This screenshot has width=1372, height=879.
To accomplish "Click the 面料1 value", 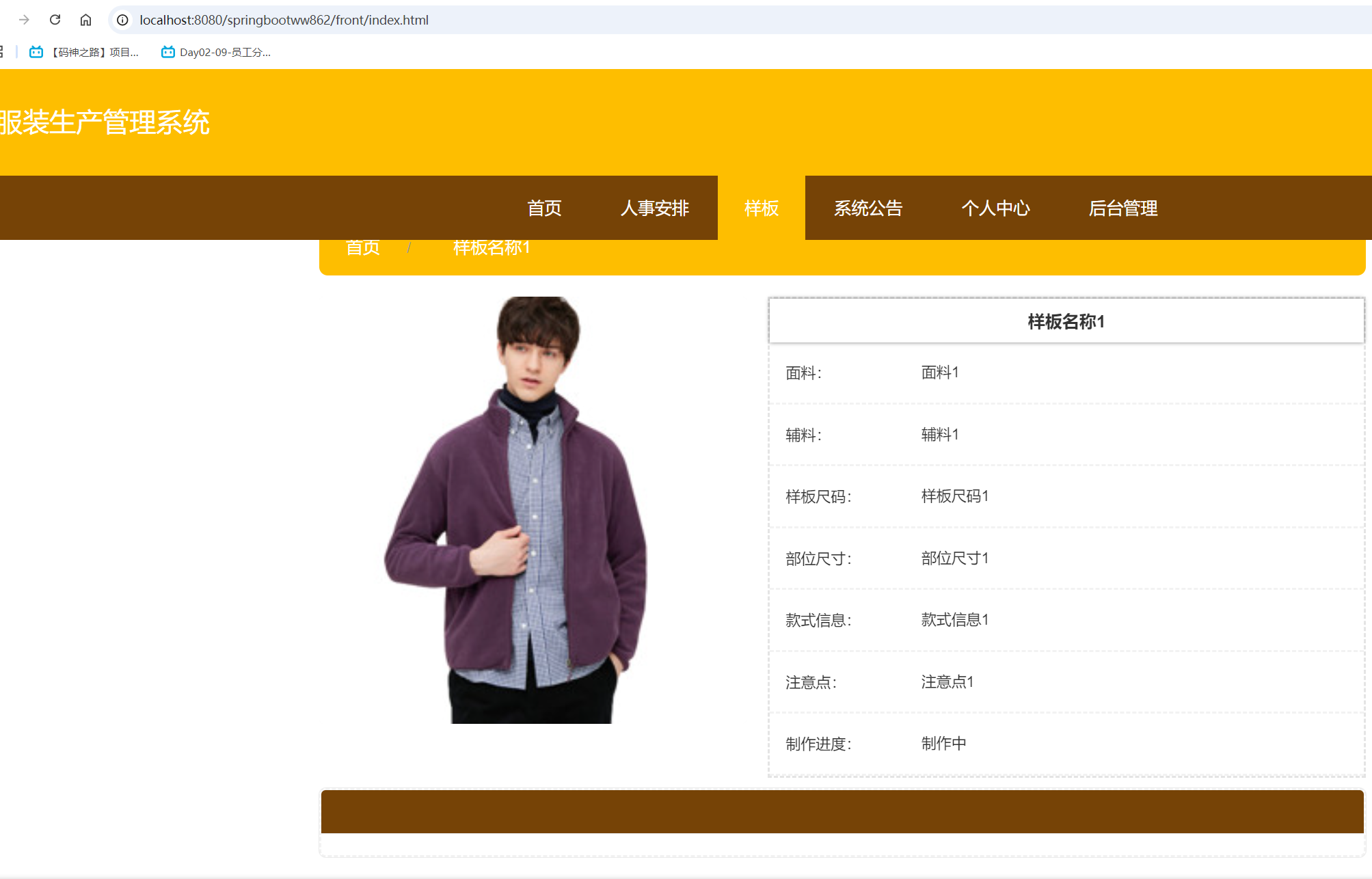I will pos(940,373).
